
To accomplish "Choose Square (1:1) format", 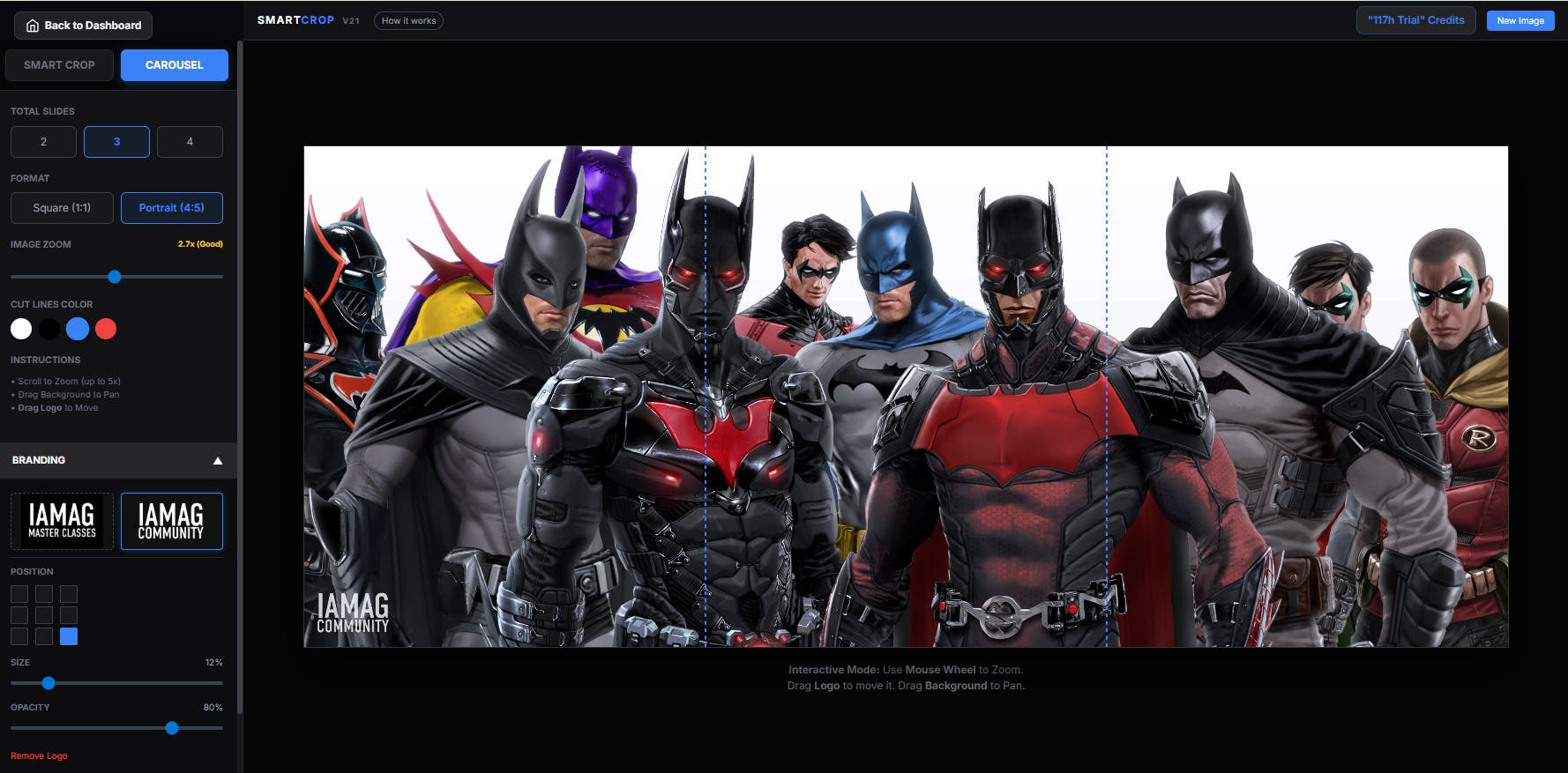I will [x=62, y=208].
